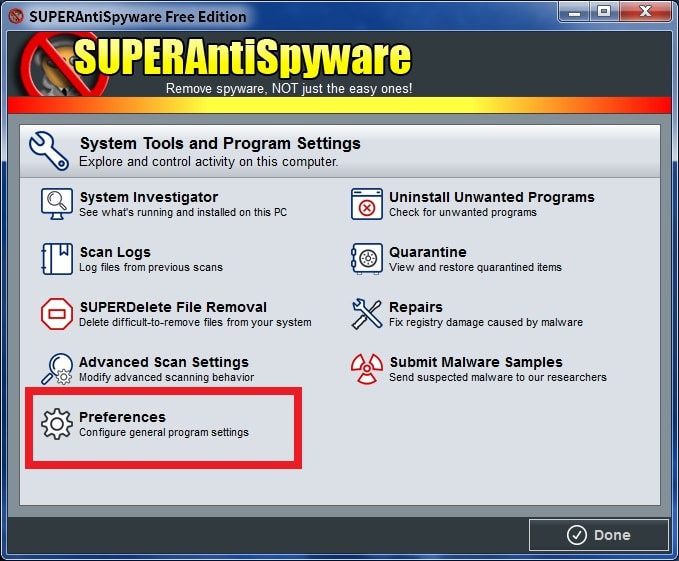Viewport: 679px width, 561px height.
Task: Click 'Configure general program settings' text
Action: 164,432
